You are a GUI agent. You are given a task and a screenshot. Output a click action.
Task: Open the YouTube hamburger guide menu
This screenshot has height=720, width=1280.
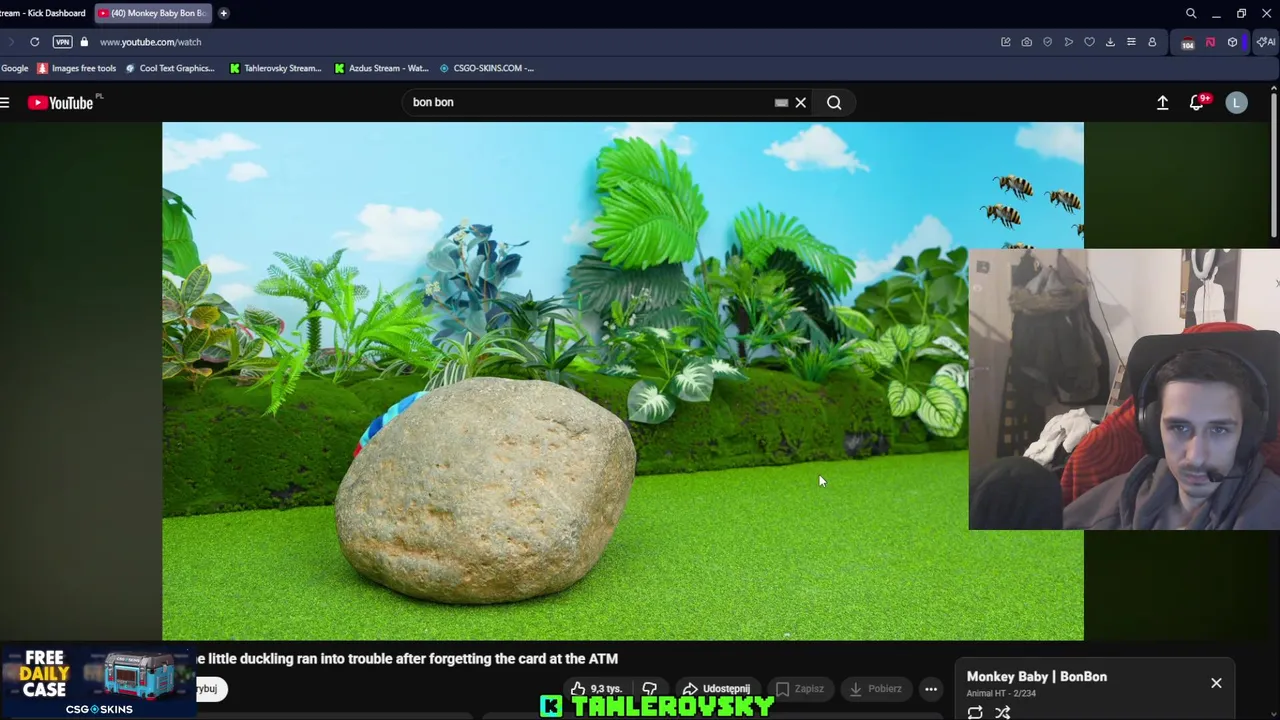coord(5,102)
